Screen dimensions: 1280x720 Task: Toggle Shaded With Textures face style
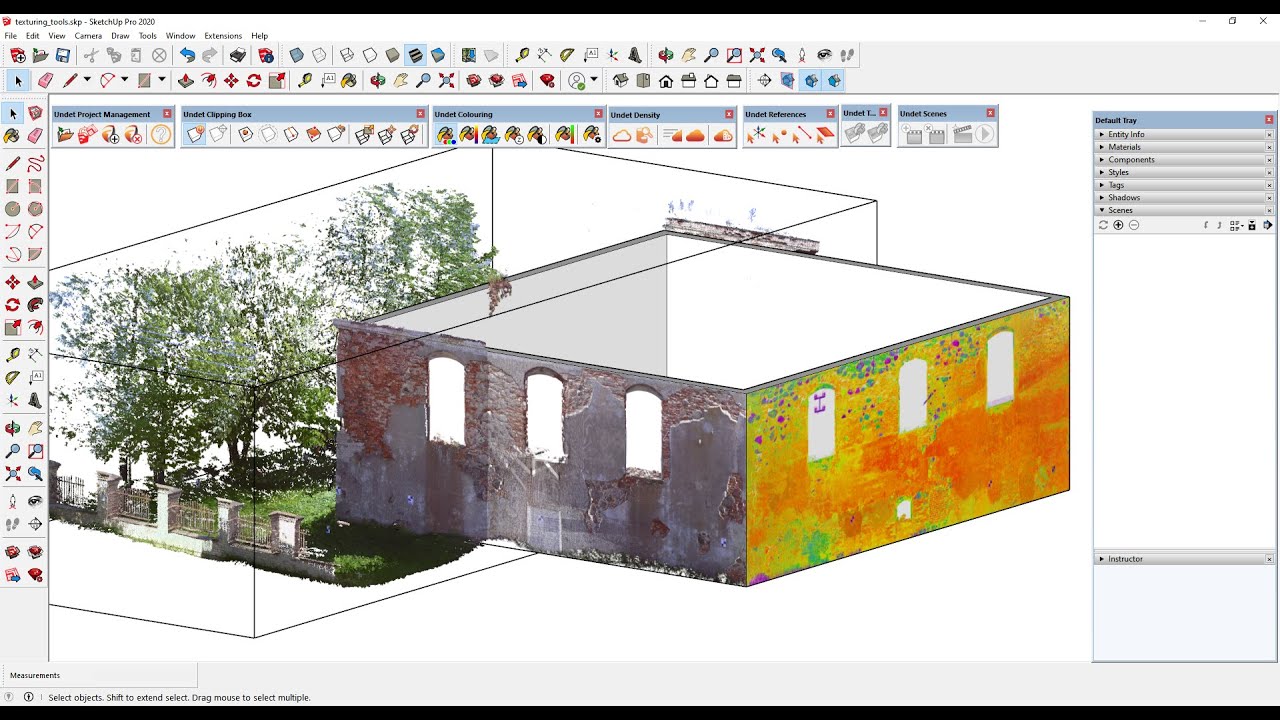coord(415,55)
